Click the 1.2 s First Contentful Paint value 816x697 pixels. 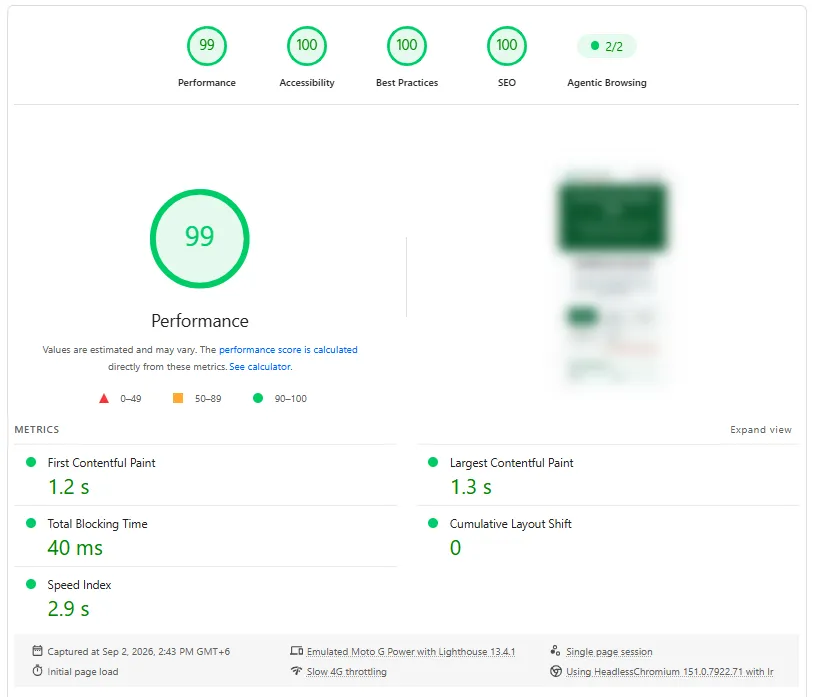pos(69,487)
